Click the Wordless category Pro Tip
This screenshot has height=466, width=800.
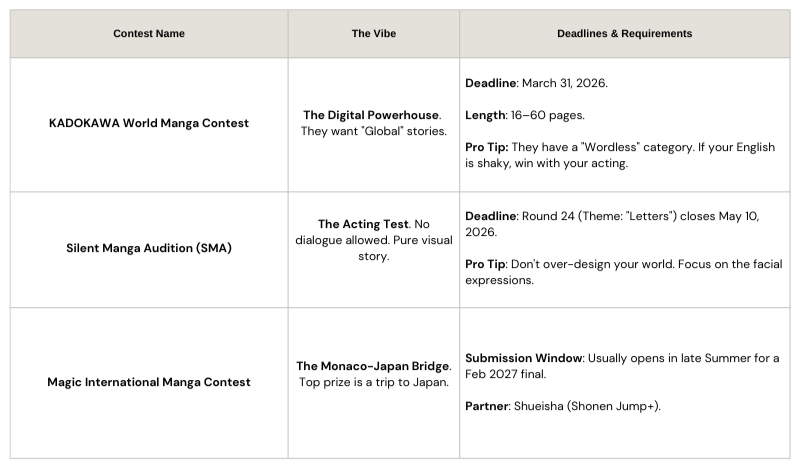(x=620, y=155)
